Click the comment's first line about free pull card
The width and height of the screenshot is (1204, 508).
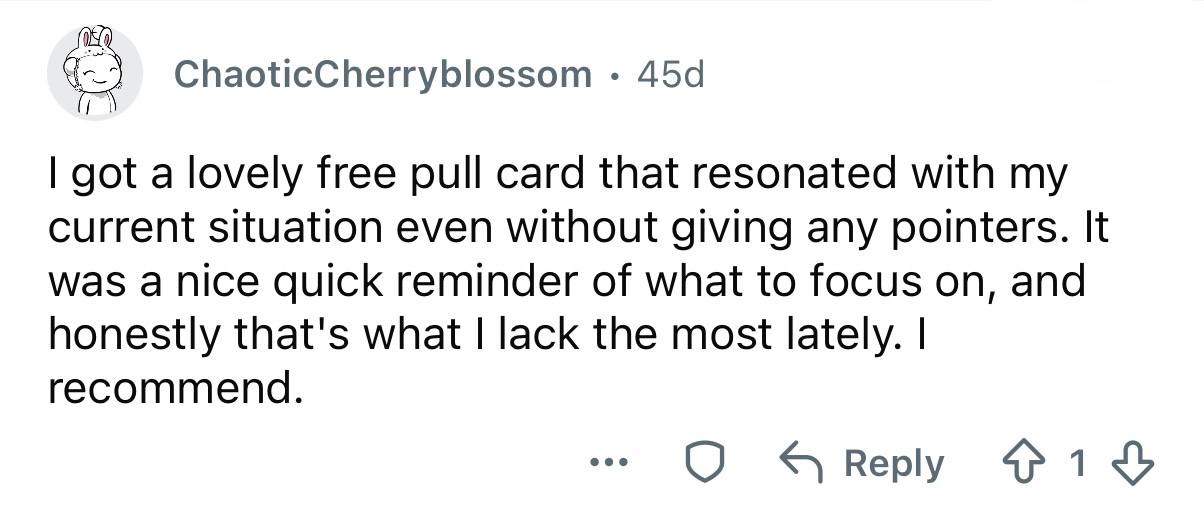click(x=559, y=176)
